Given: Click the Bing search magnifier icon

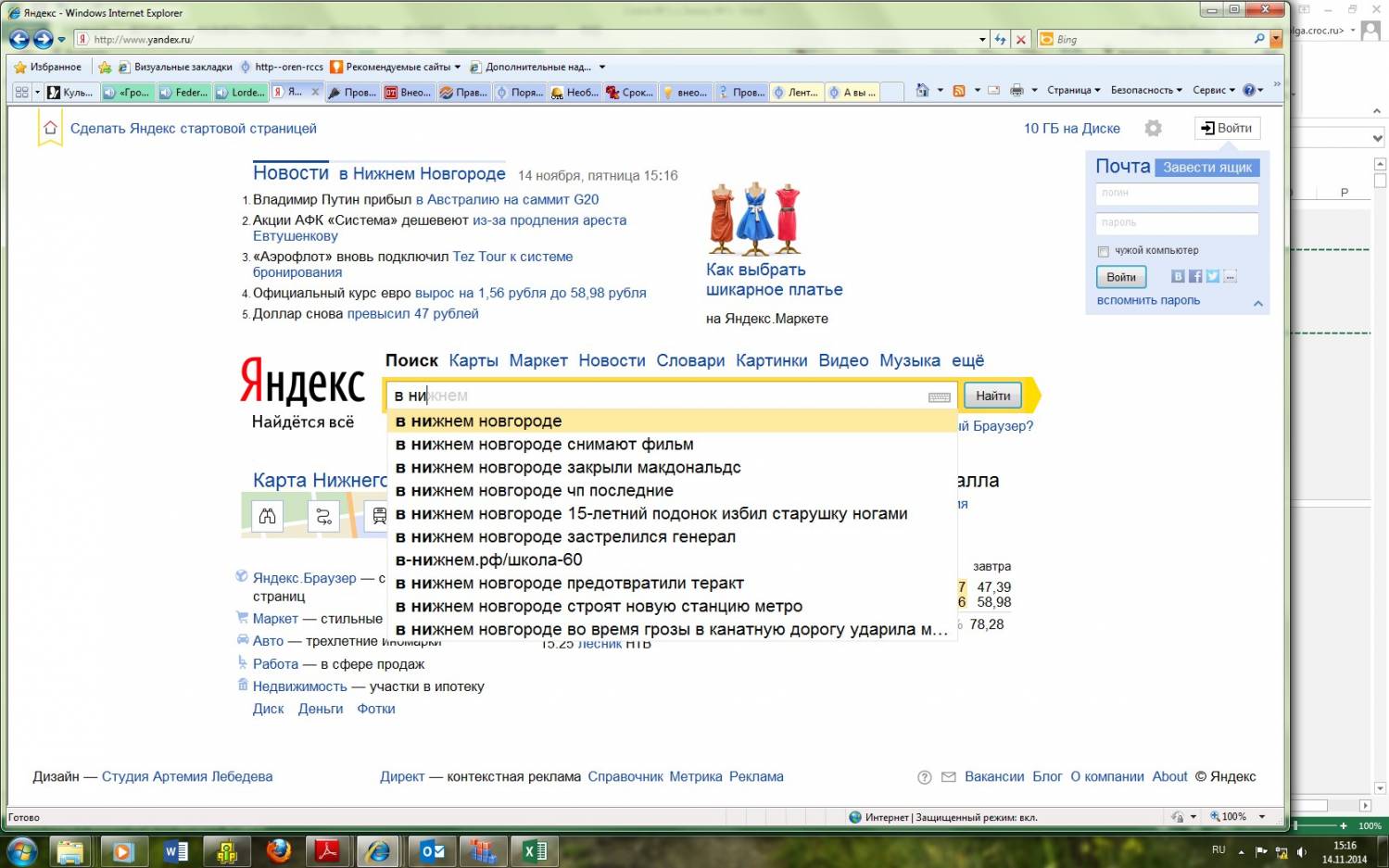Looking at the screenshot, I should 1259,39.
